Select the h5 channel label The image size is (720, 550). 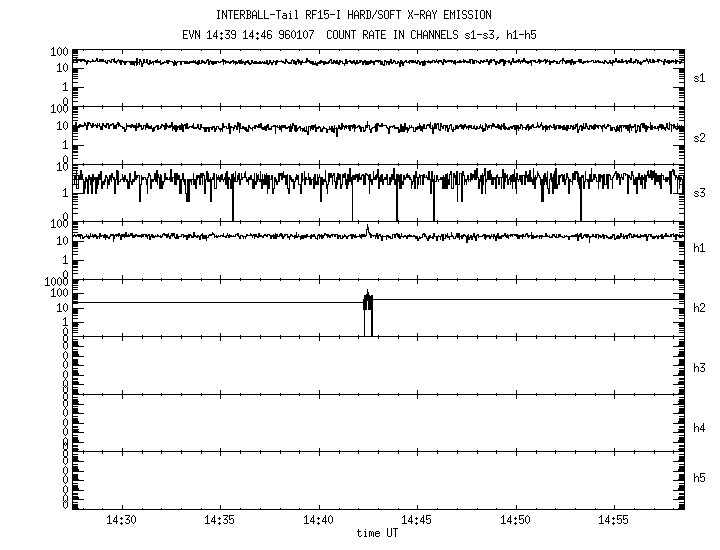700,478
